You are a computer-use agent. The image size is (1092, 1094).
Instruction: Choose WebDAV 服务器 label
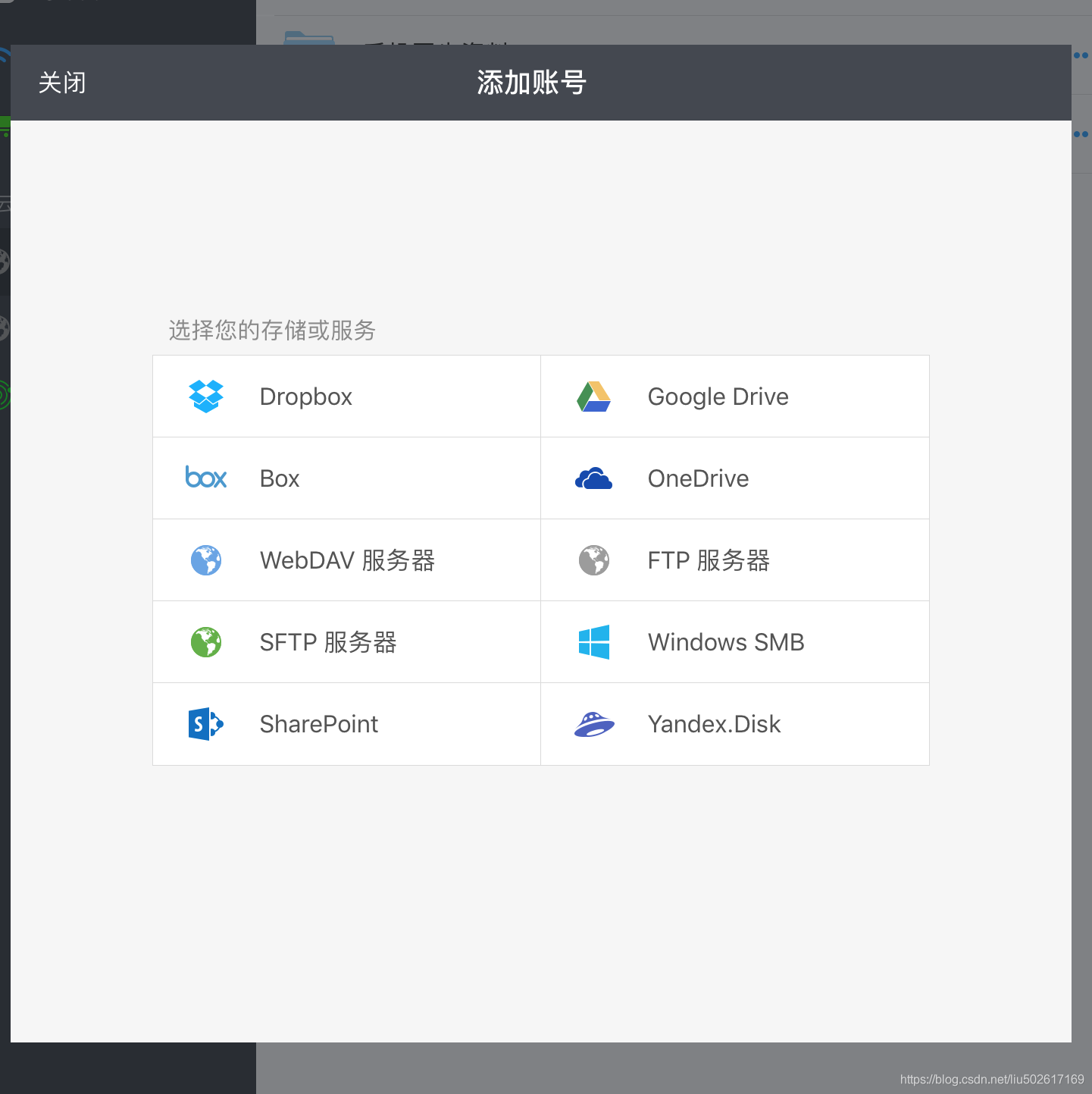click(348, 560)
